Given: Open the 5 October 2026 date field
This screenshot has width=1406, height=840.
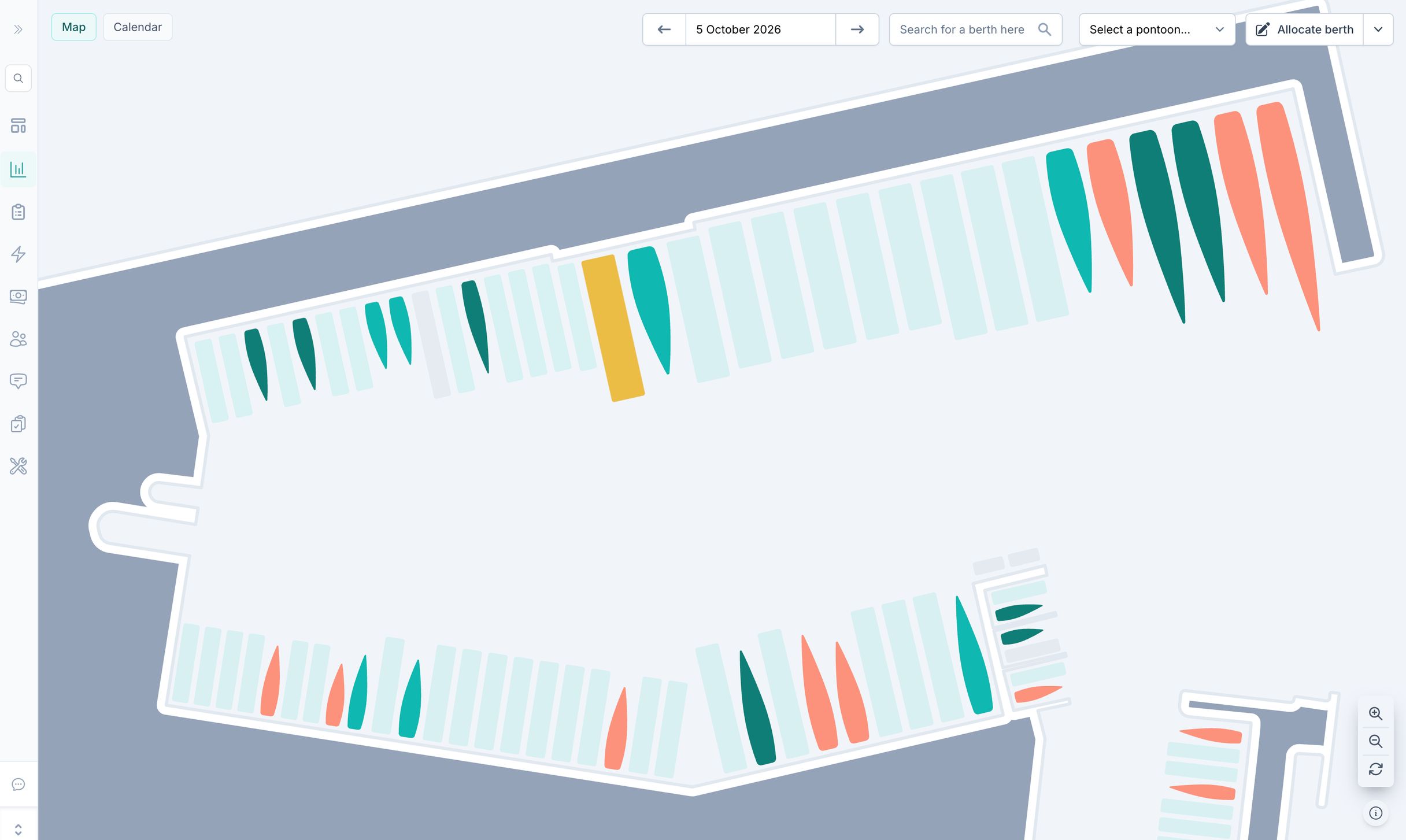Looking at the screenshot, I should pos(761,29).
